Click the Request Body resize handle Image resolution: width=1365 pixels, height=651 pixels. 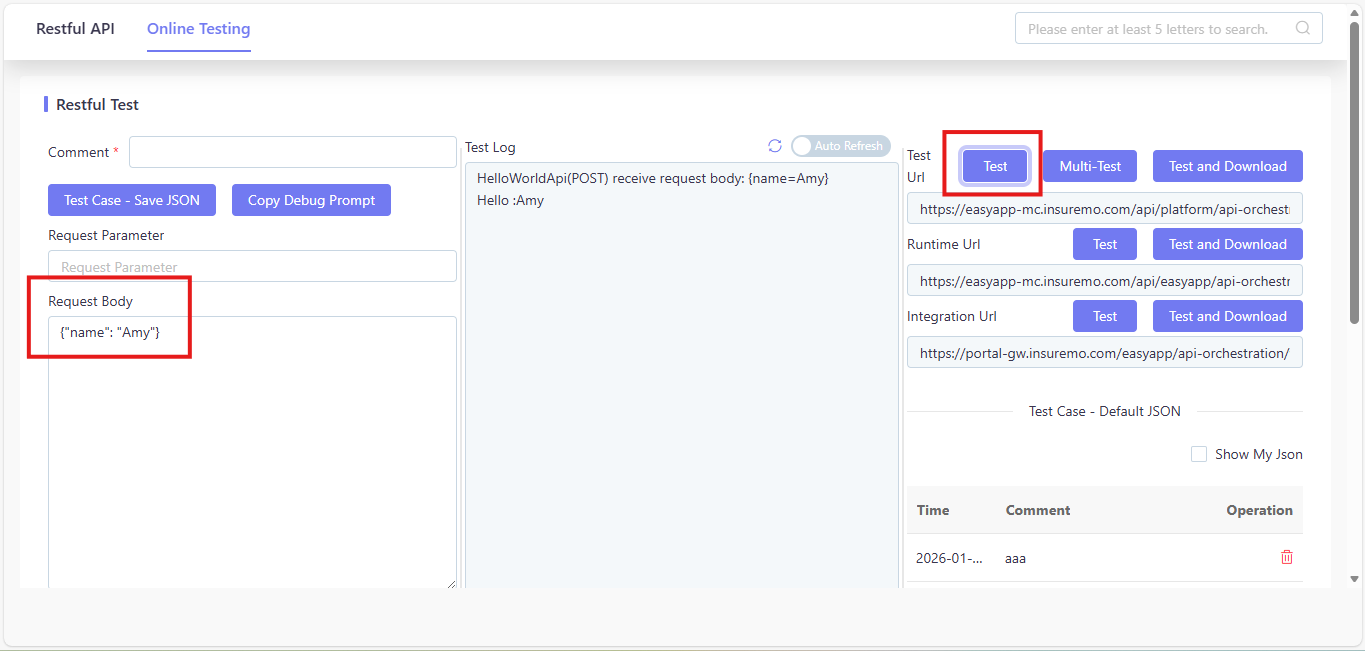[450, 583]
